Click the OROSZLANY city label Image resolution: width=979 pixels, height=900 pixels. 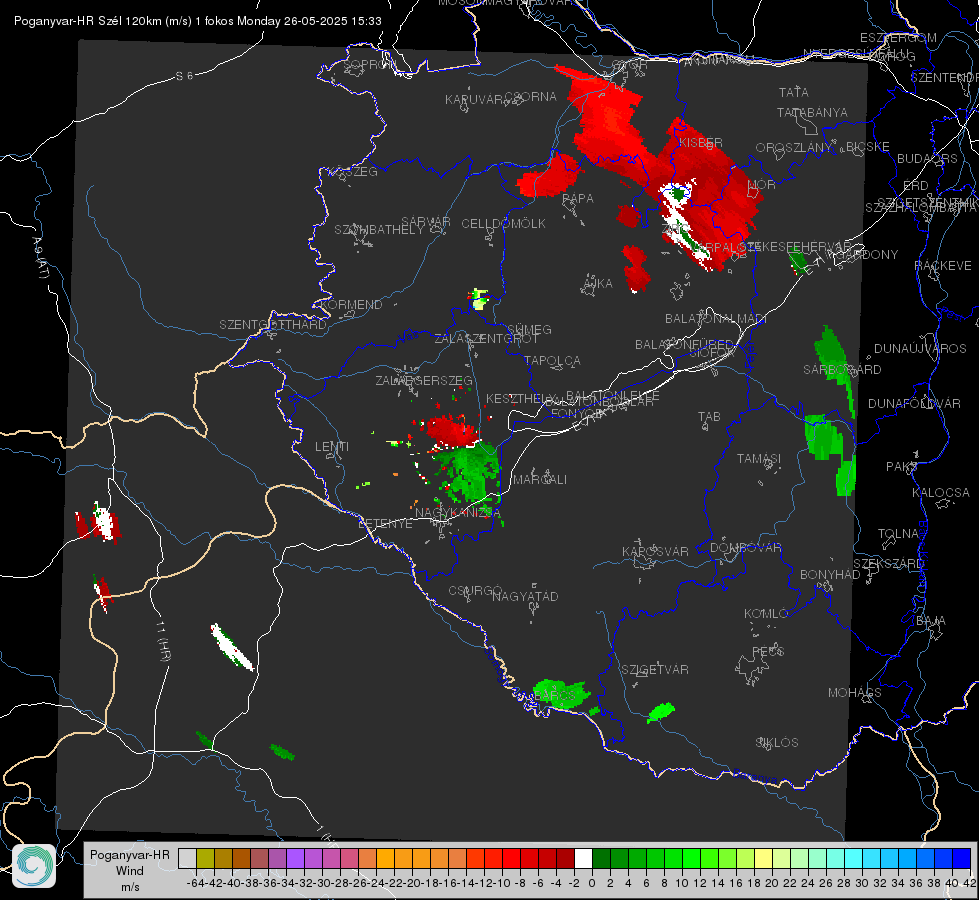tap(794, 148)
